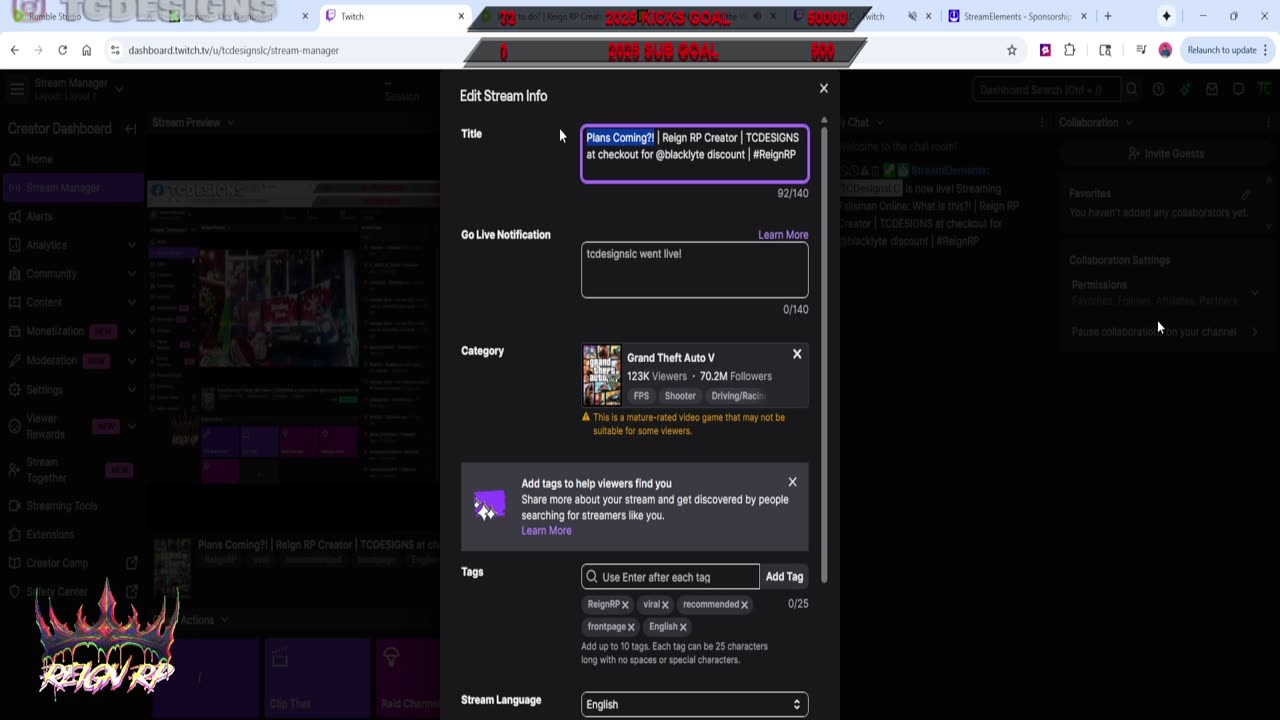Open the browser side panel icon
Viewport: 1280px width, 720px height.
[1105, 50]
